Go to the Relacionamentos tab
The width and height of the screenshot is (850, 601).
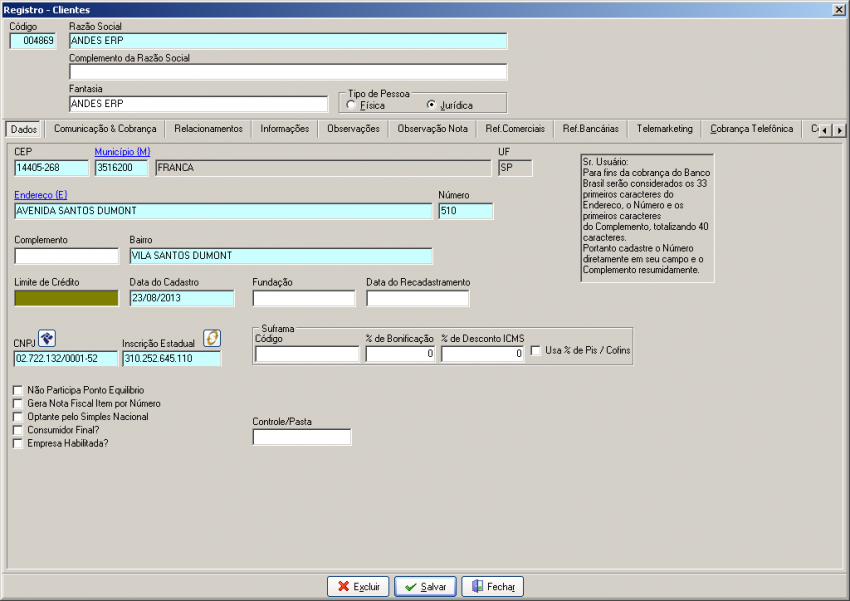[208, 129]
